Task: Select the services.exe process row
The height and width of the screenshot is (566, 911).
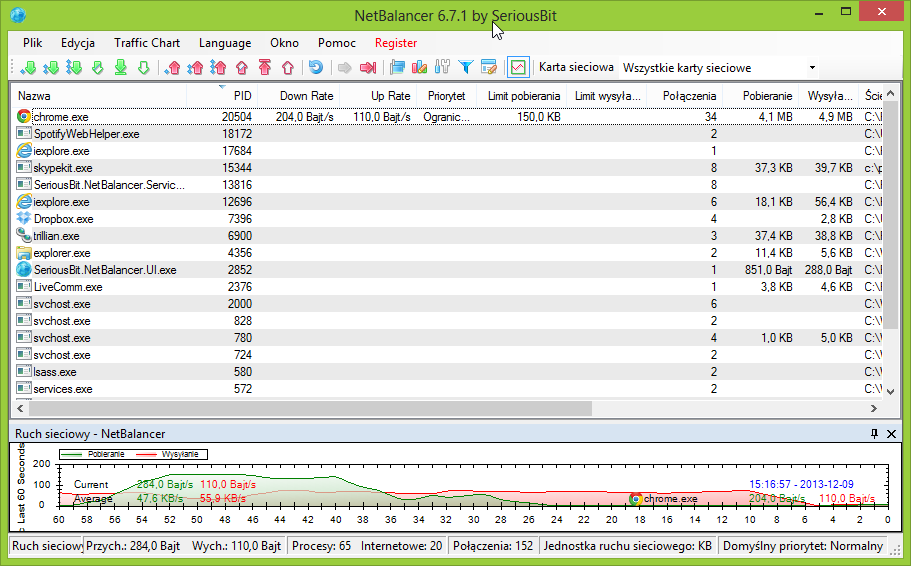Action: pyautogui.click(x=447, y=389)
